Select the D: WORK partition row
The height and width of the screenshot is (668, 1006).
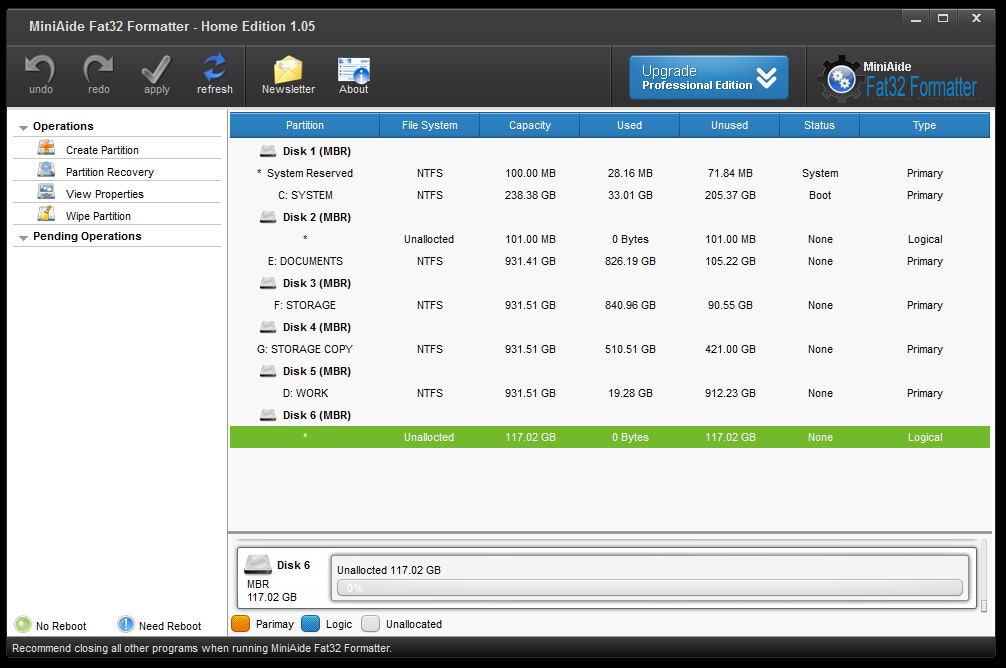[x=610, y=393]
